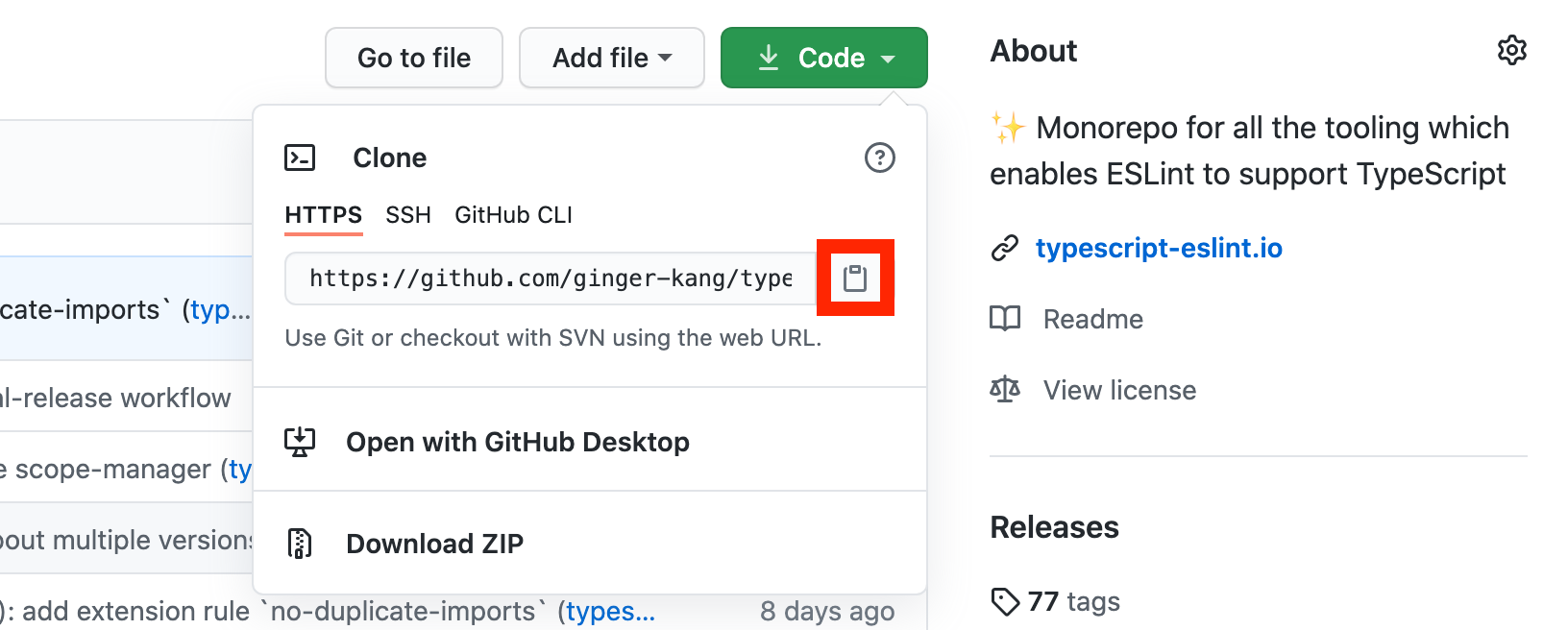Select the HTTPS clone tab
1568x630 pixels.
(x=324, y=215)
